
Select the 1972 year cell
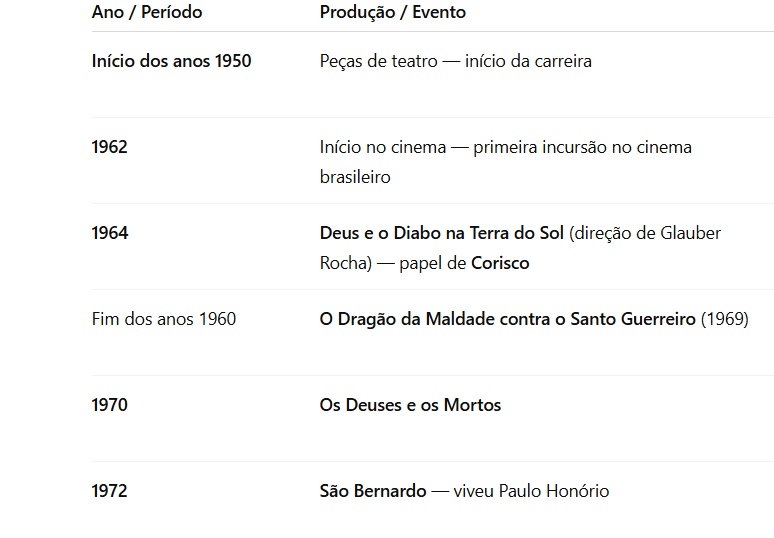click(x=109, y=491)
